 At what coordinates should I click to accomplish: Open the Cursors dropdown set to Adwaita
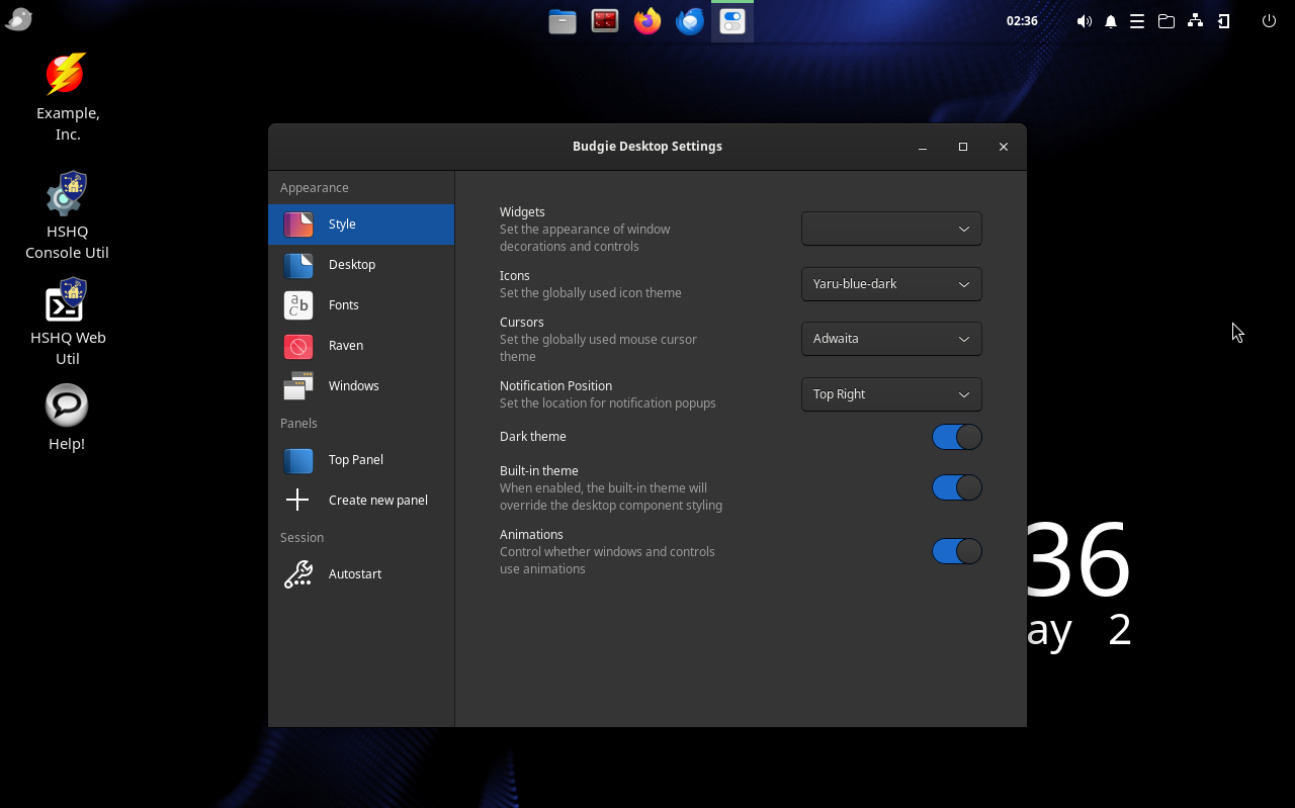click(891, 339)
